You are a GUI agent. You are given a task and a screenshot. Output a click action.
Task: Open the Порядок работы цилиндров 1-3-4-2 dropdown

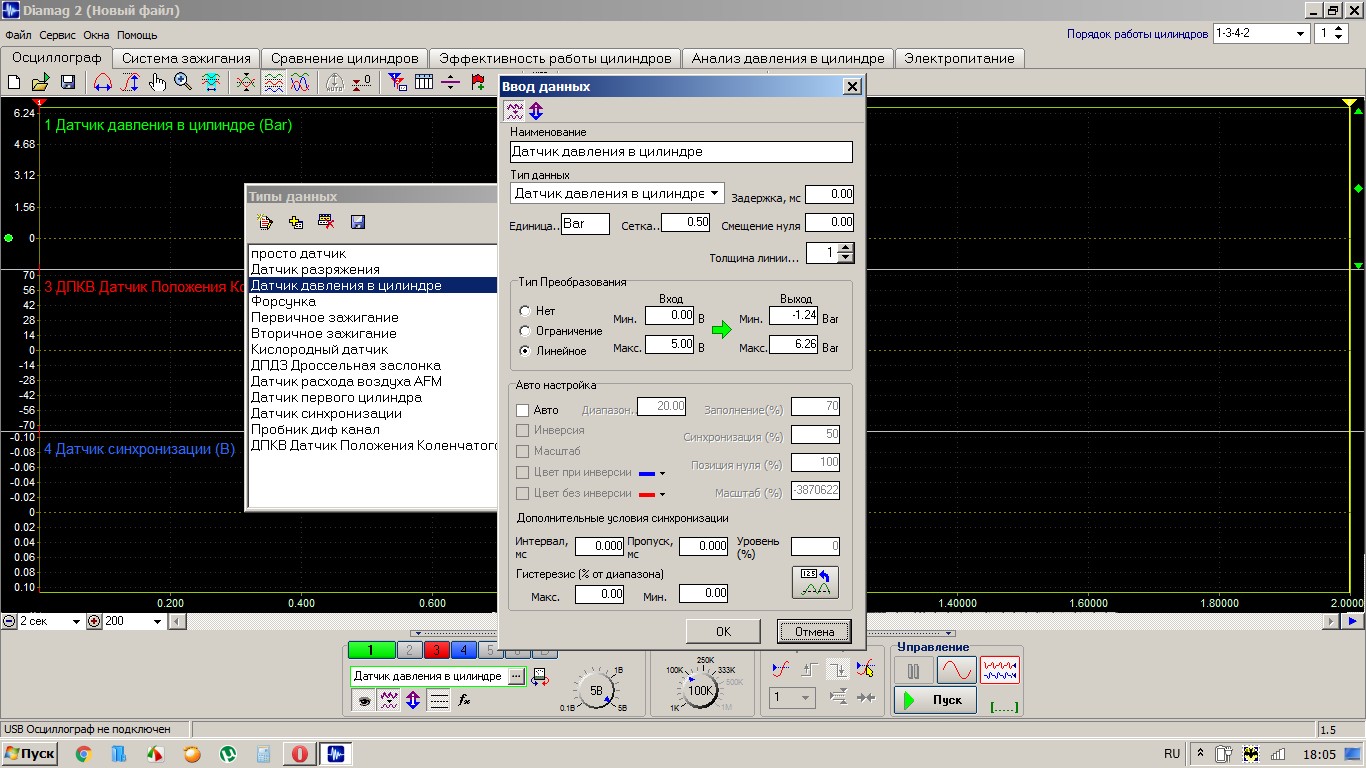[x=1301, y=33]
